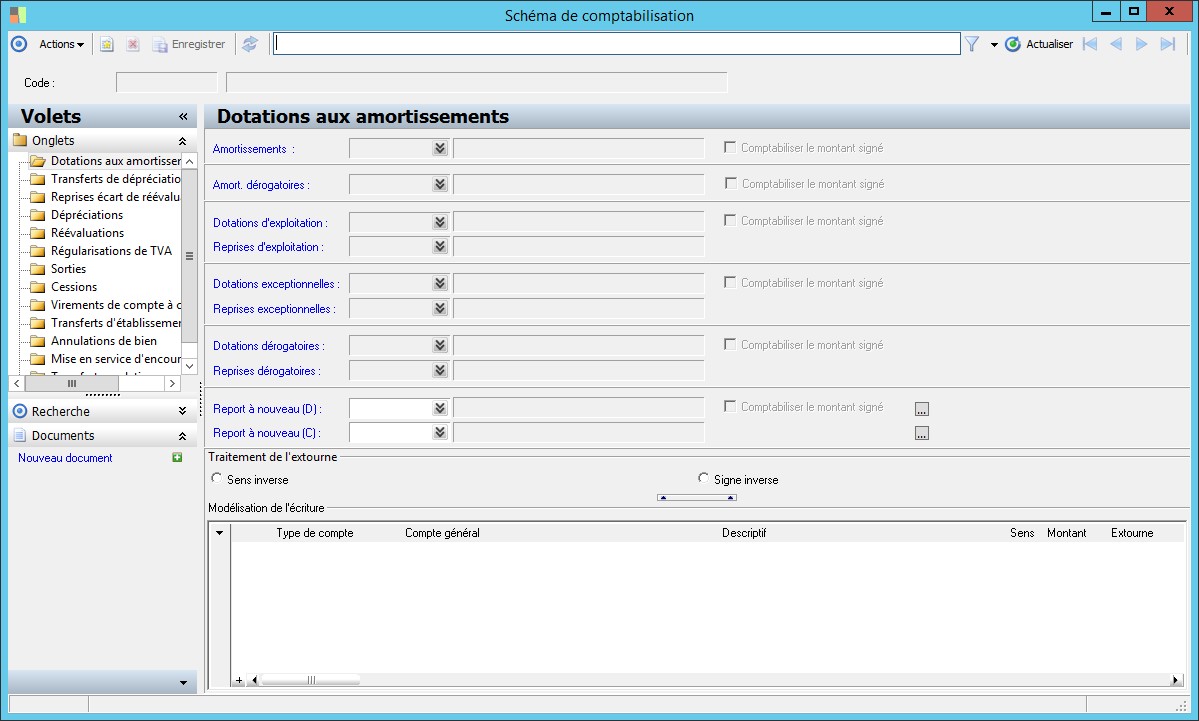The width and height of the screenshot is (1199, 721).
Task: Collapse the Documents section
Action: pos(182,436)
